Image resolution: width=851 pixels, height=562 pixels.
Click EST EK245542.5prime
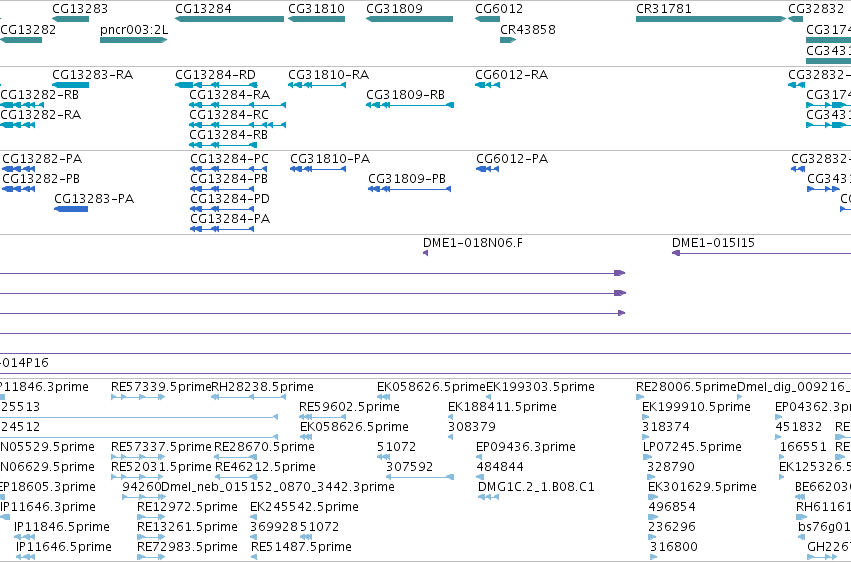point(253,518)
